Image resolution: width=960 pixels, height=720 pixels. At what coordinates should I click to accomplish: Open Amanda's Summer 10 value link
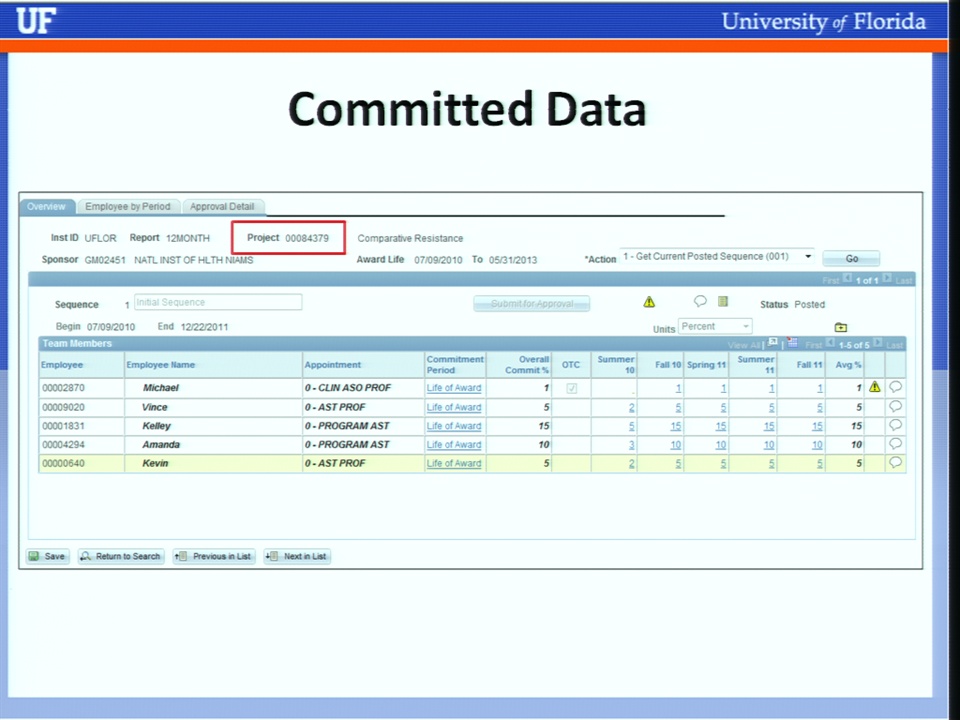[x=631, y=444]
